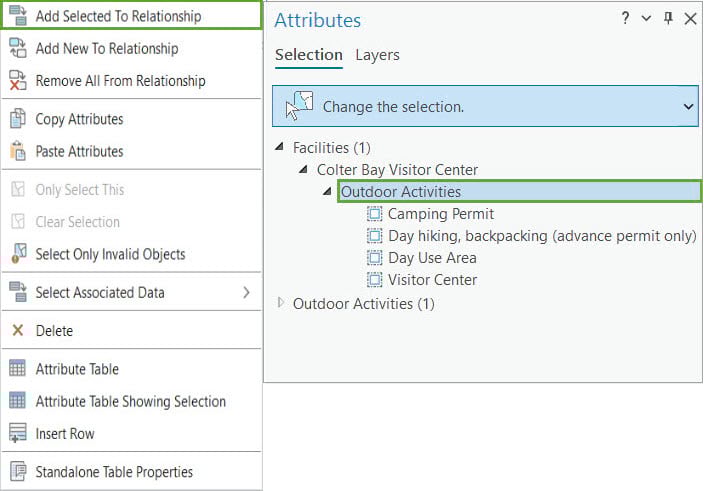Select the Day Use Area row
Image resolution: width=704 pixels, height=491 pixels.
[x=432, y=258]
